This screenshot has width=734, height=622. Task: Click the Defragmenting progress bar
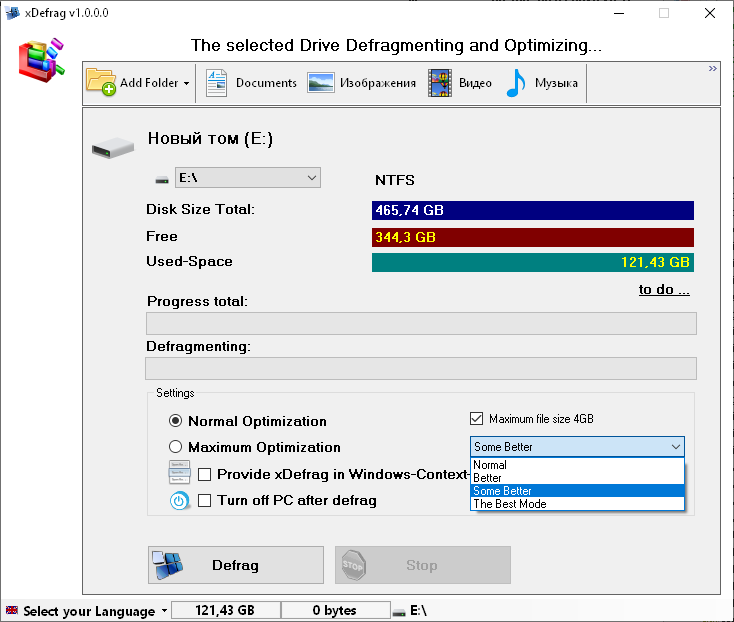(421, 368)
